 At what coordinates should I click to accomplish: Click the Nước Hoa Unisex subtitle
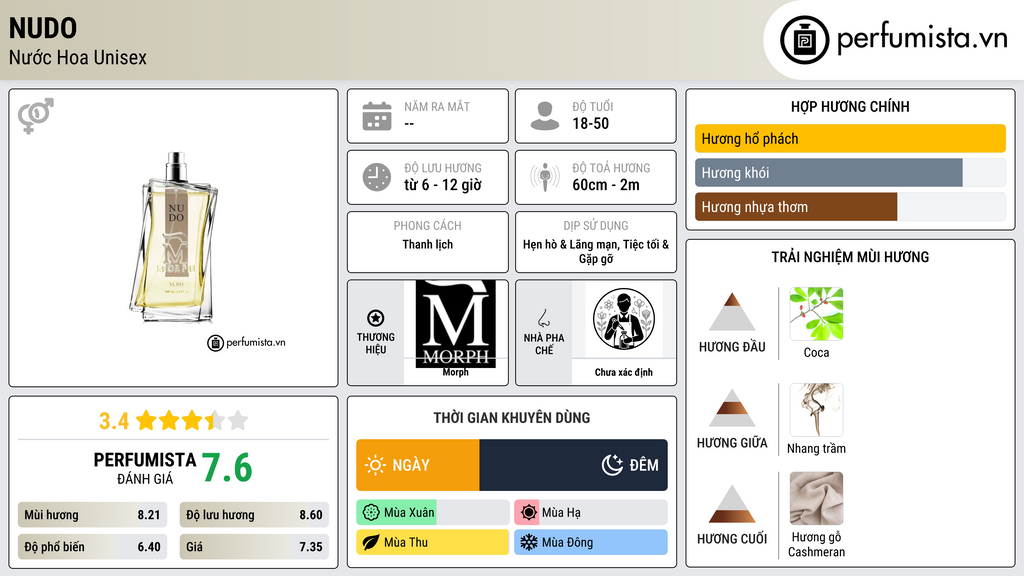[x=78, y=57]
